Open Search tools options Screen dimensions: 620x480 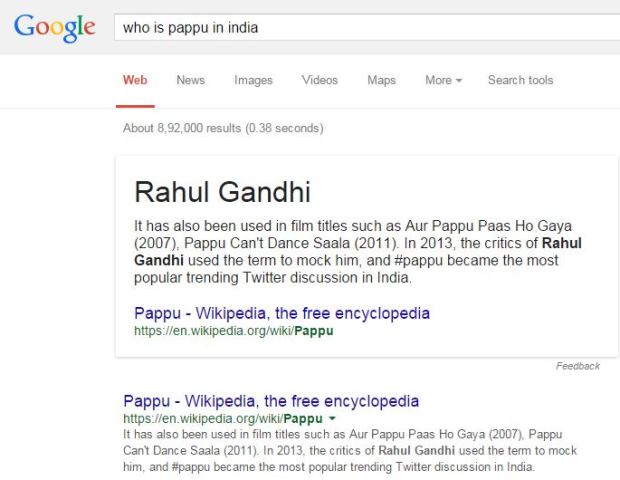click(520, 80)
